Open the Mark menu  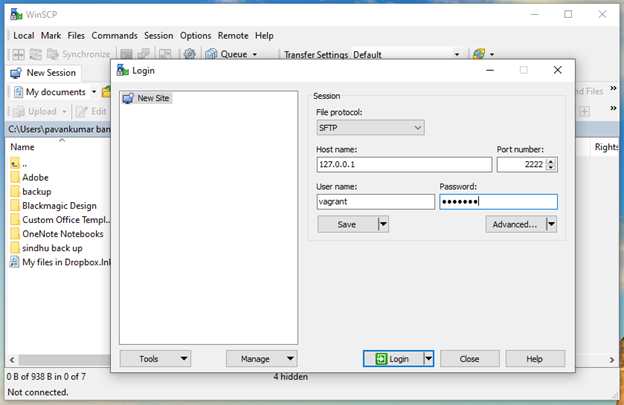(51, 35)
